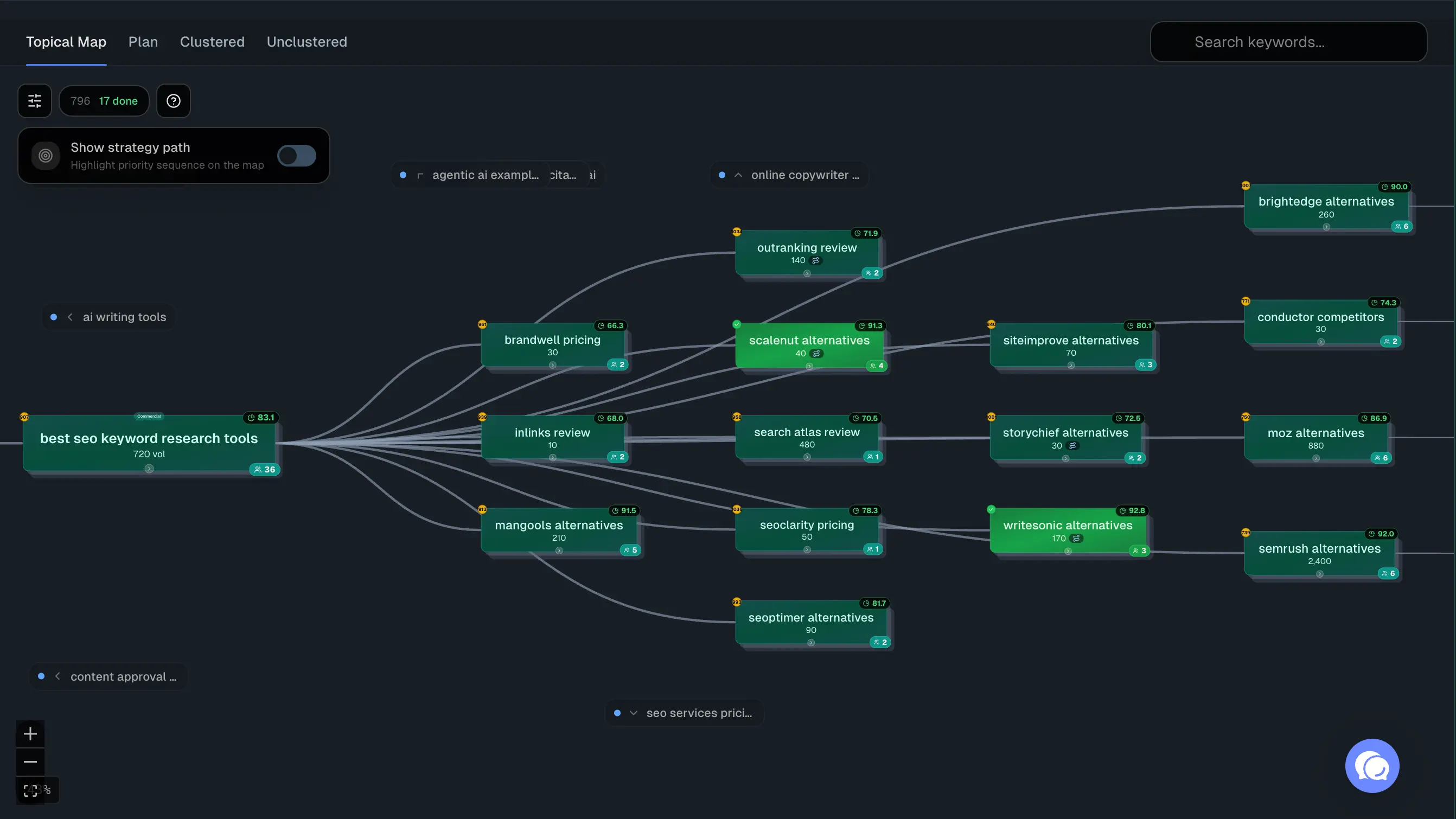Click the link icon next to outranking review volume

815,260
